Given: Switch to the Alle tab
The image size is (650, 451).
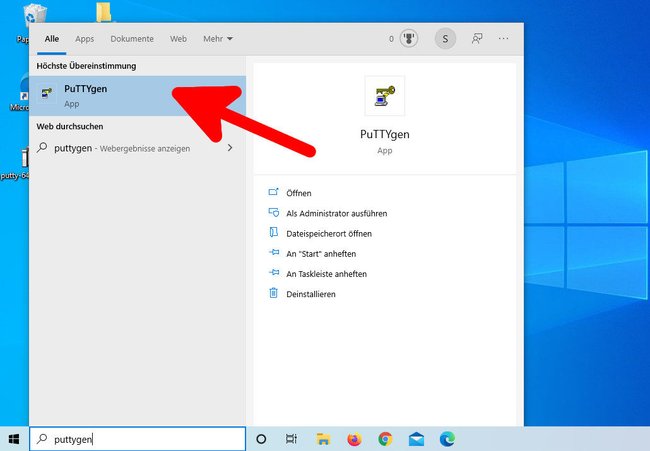Looking at the screenshot, I should click(52, 39).
